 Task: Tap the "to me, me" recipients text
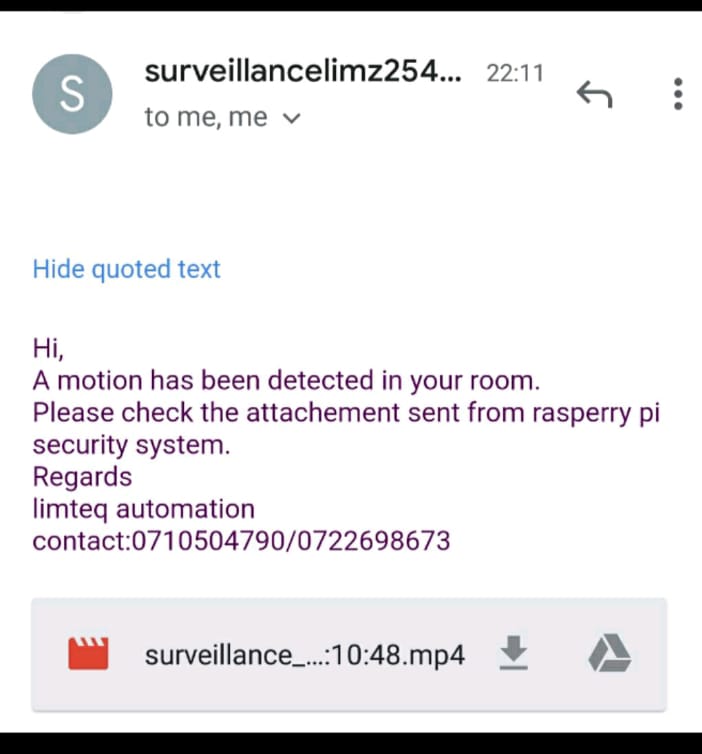point(206,117)
